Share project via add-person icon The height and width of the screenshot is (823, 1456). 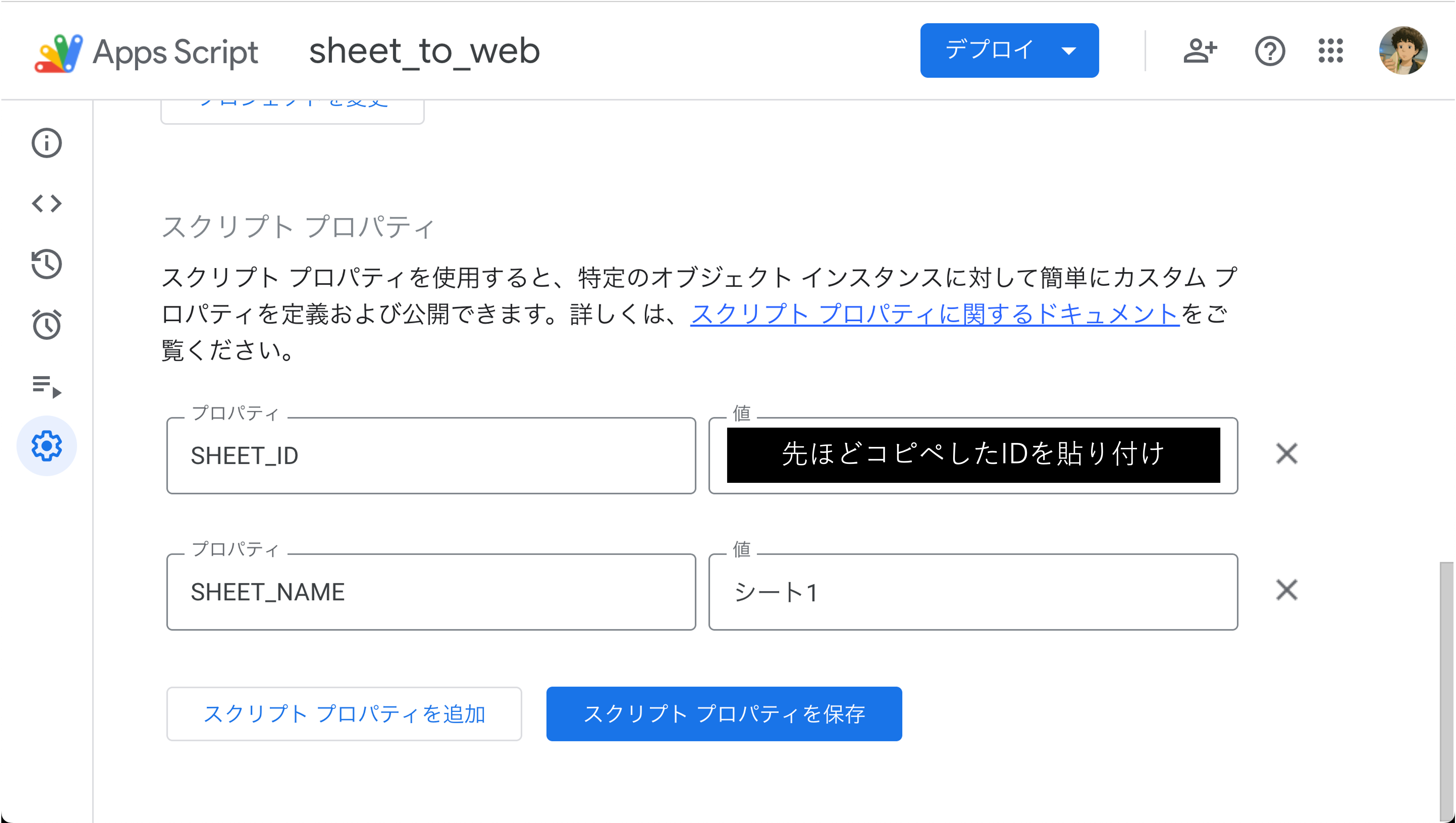[1200, 51]
